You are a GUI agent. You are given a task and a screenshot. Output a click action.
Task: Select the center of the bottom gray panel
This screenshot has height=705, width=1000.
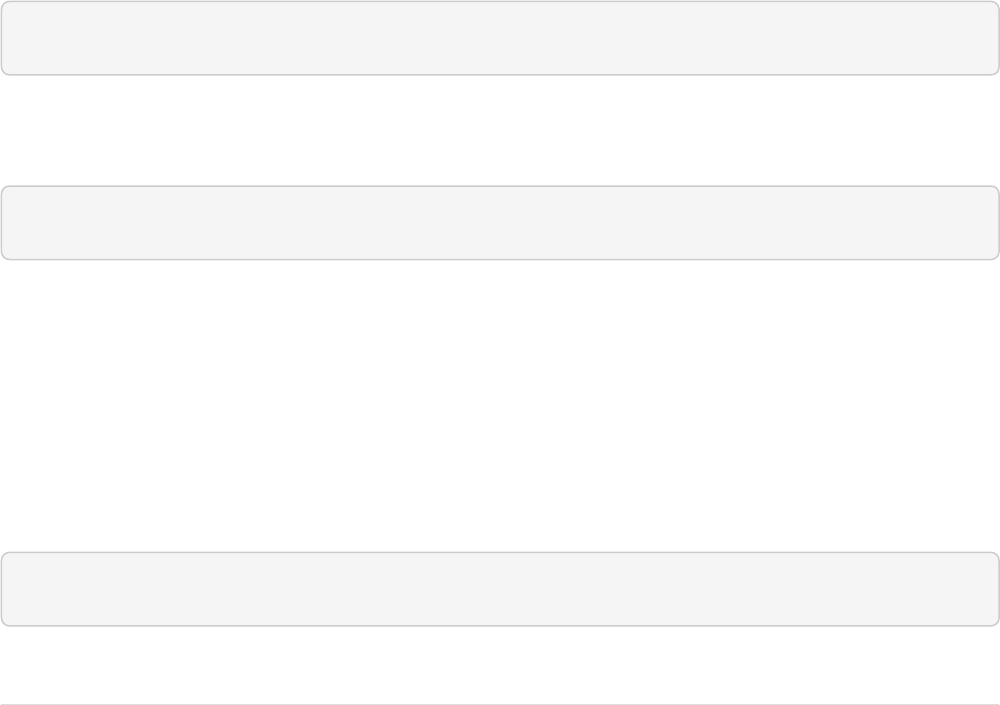pyautogui.click(x=500, y=589)
